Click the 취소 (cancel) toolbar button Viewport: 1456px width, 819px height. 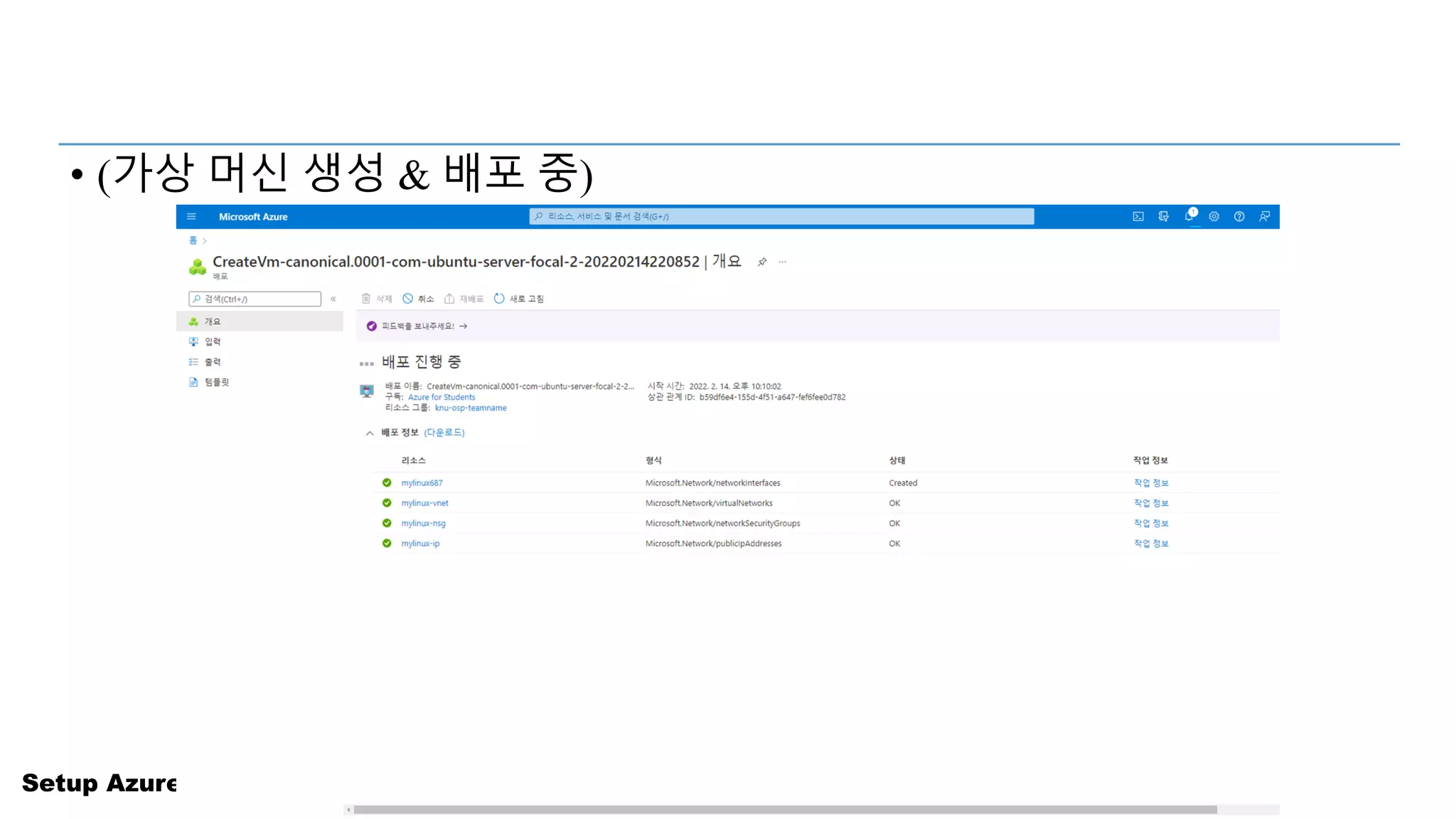coord(418,299)
